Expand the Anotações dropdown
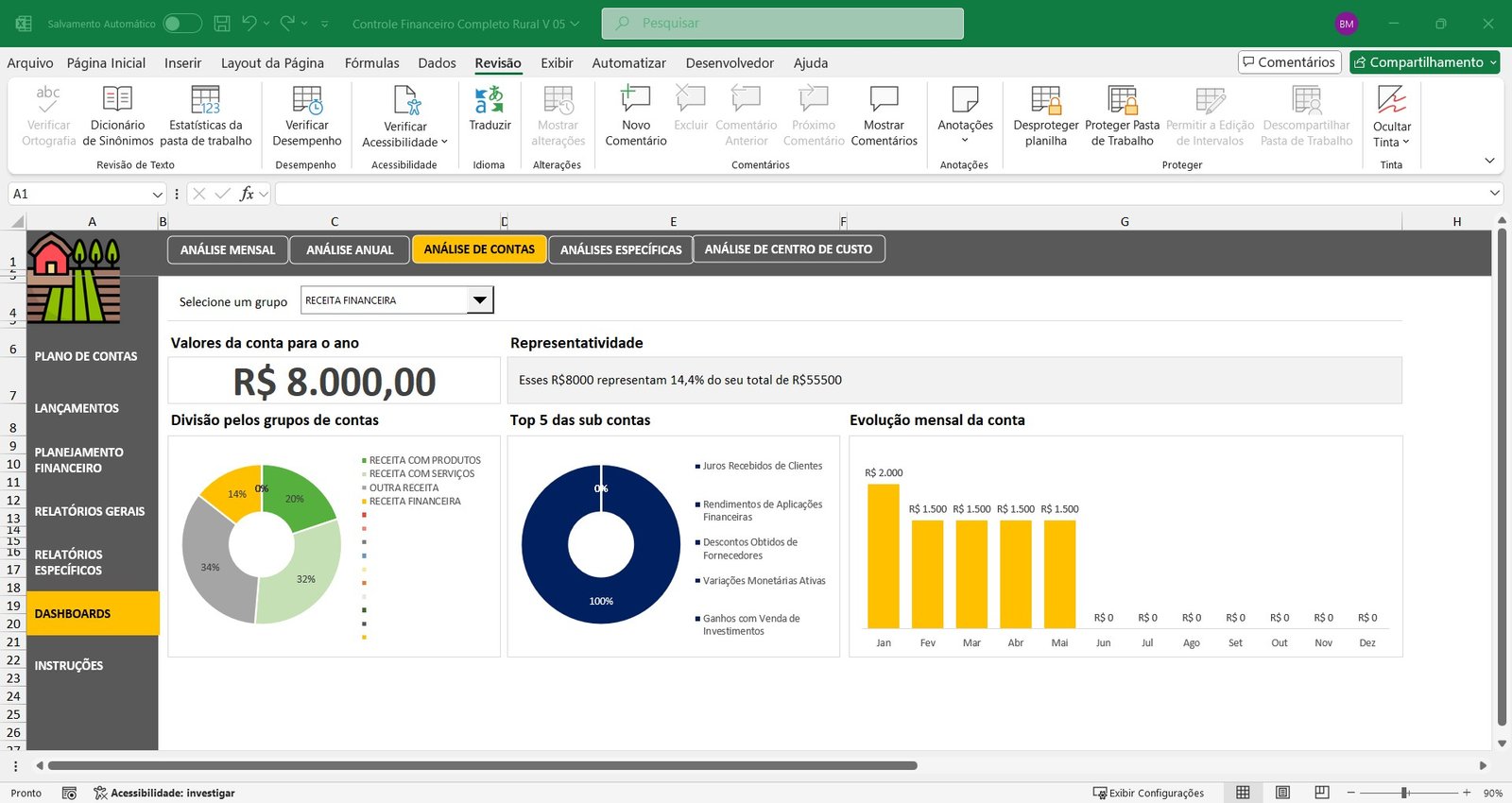The width and height of the screenshot is (1512, 803). tap(965, 141)
